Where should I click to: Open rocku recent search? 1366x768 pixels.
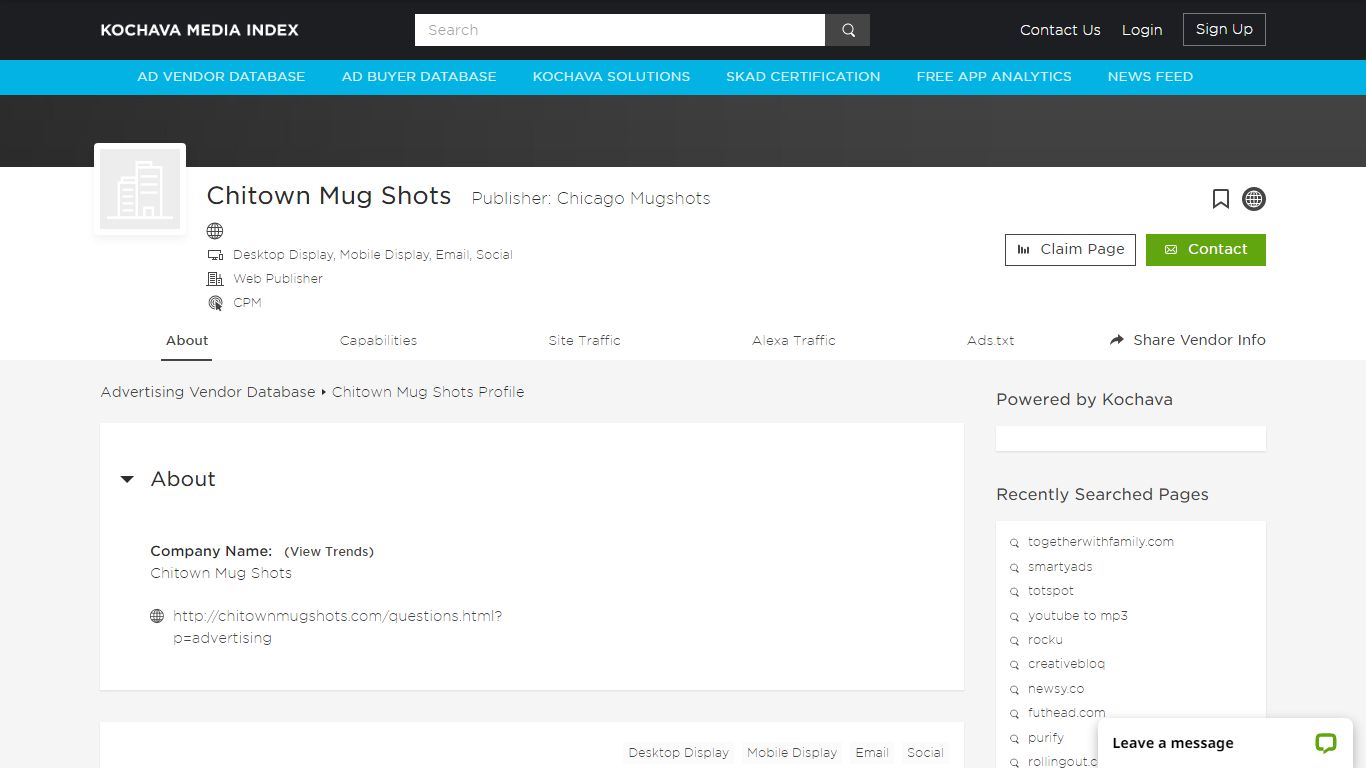tap(1045, 640)
